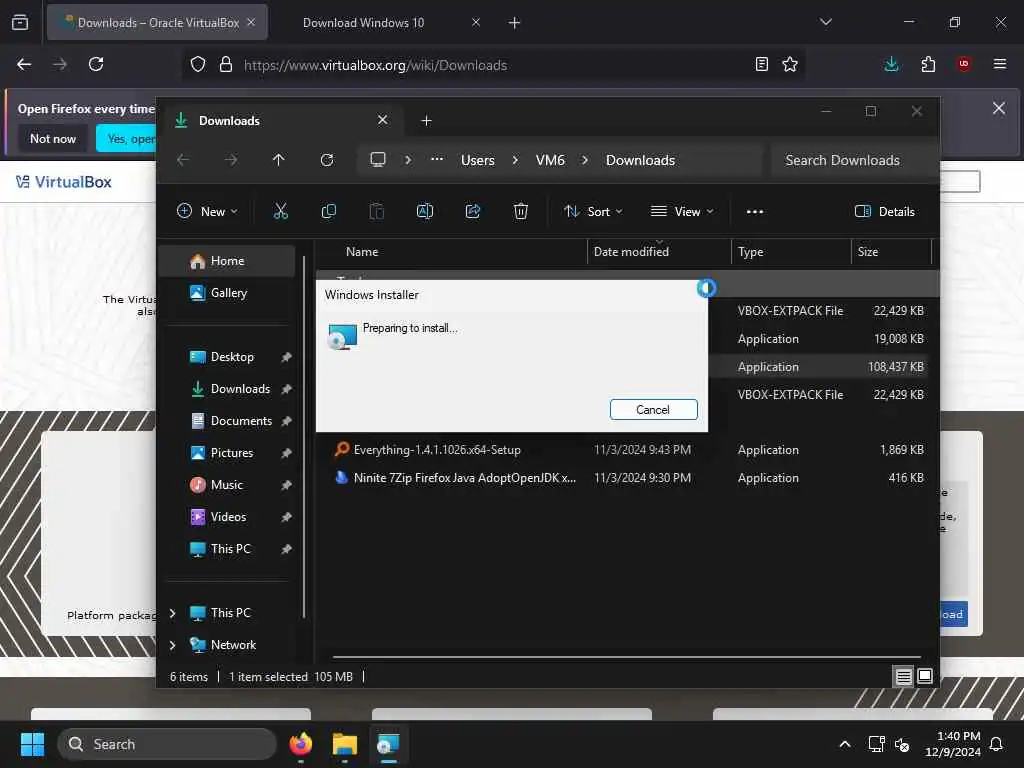This screenshot has width=1024, height=768.
Task: Click the taskbar Search box
Action: tap(167, 744)
